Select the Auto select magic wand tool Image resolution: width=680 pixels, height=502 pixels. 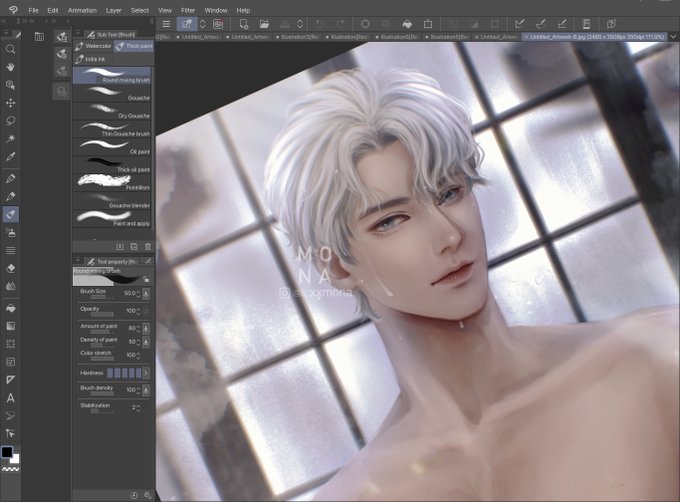click(x=10, y=139)
